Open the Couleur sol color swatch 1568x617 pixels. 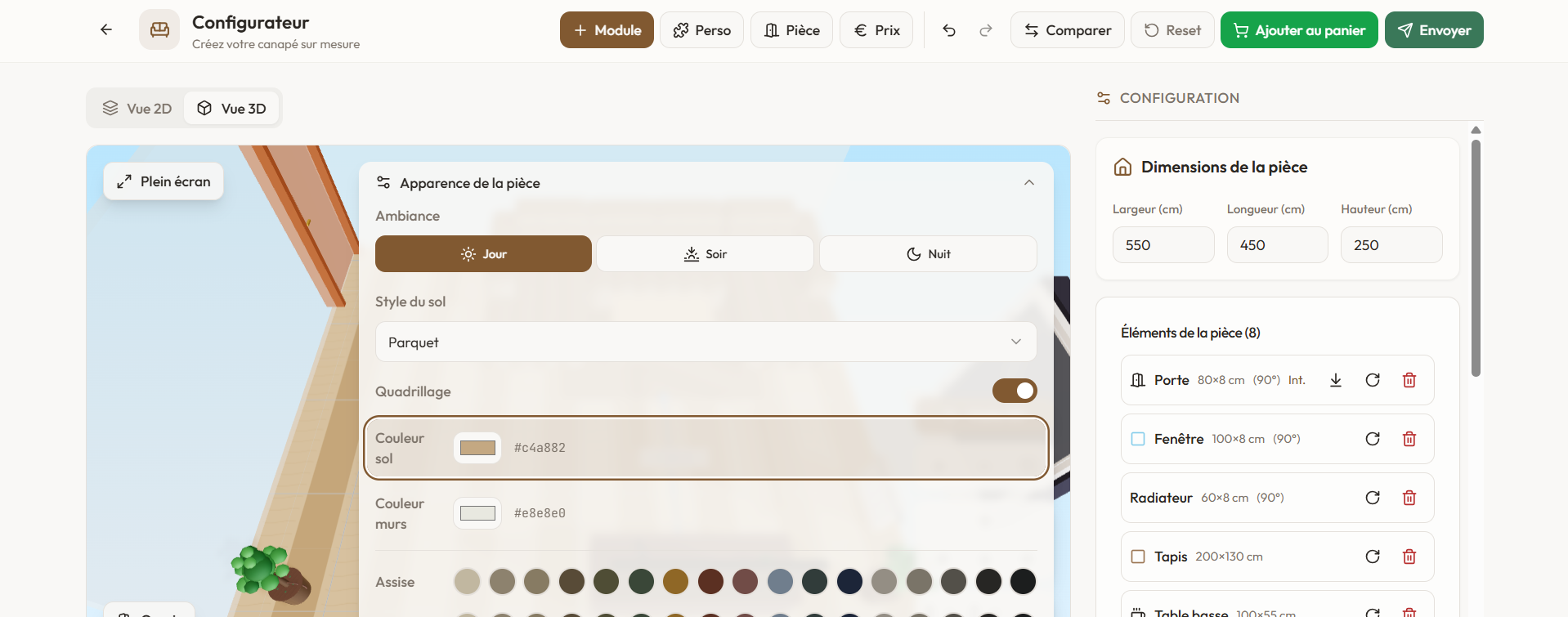pos(477,448)
